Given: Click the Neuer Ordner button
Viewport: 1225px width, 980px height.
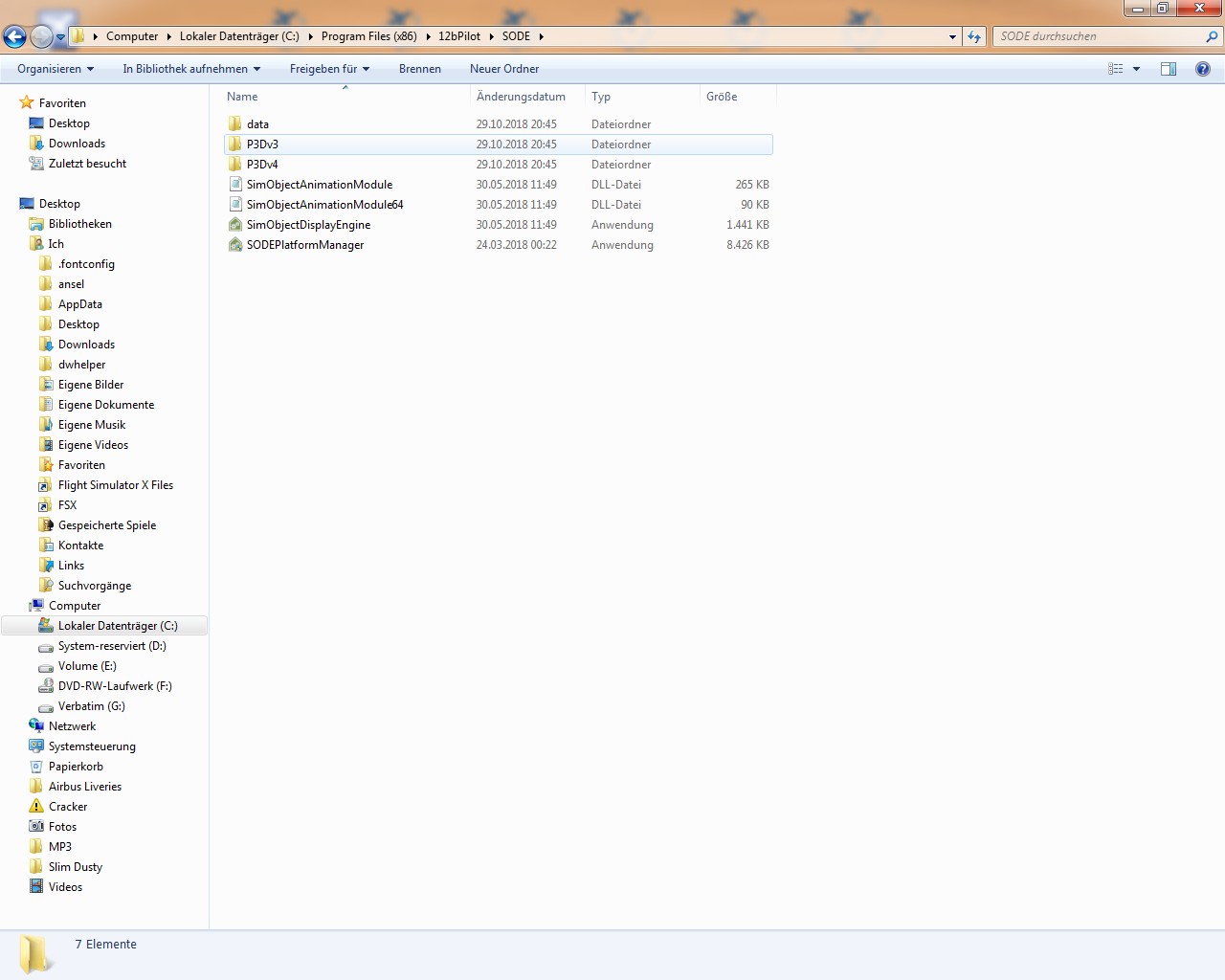Looking at the screenshot, I should click(x=503, y=69).
